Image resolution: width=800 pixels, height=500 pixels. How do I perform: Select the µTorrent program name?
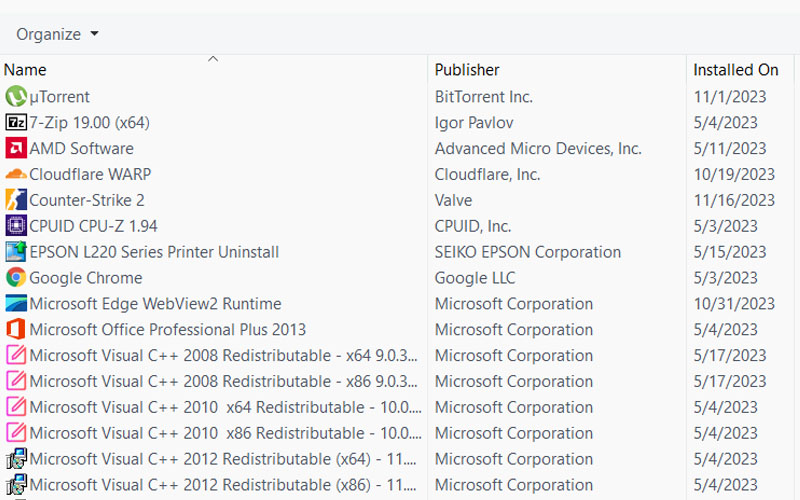60,96
